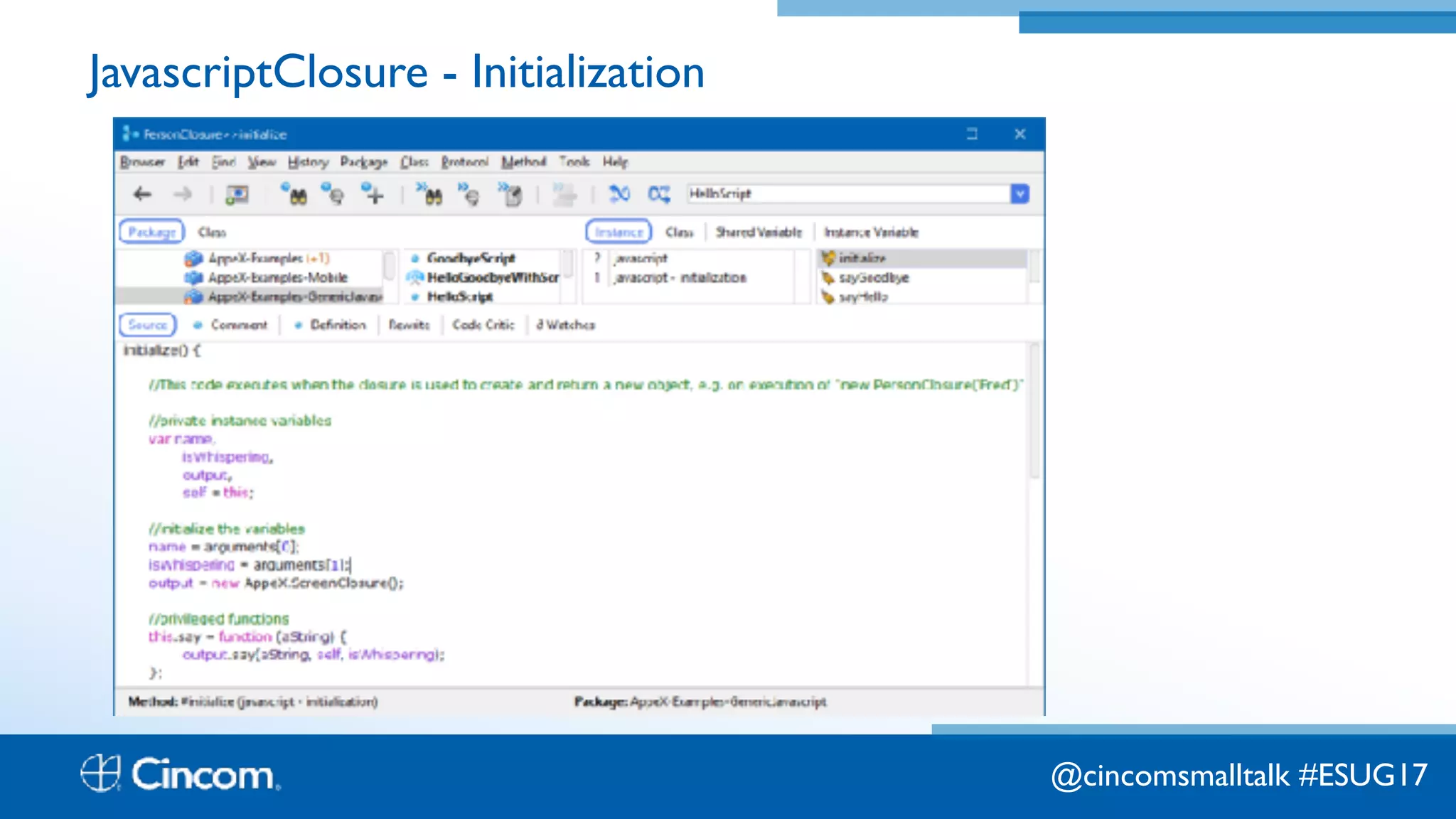1456x819 pixels.
Task: Click the forward arrow in the browser toolbar
Action: pos(183,194)
